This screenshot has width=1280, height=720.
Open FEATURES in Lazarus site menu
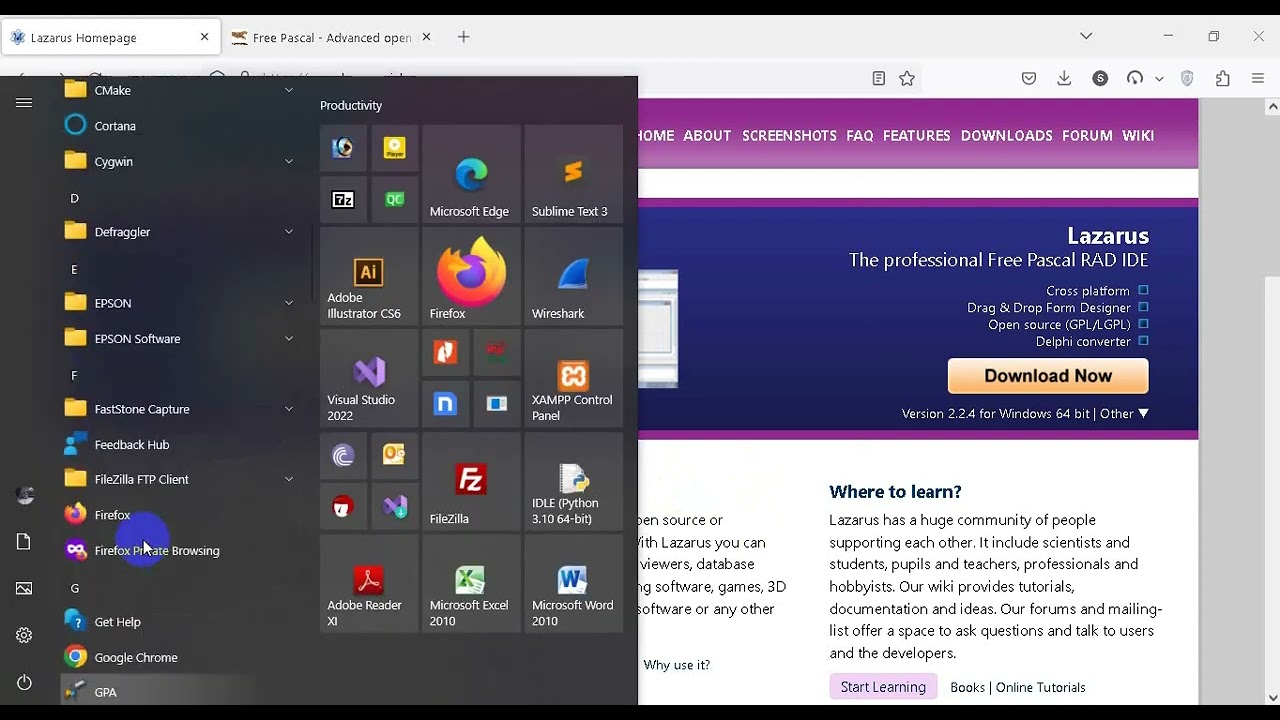tap(916, 135)
